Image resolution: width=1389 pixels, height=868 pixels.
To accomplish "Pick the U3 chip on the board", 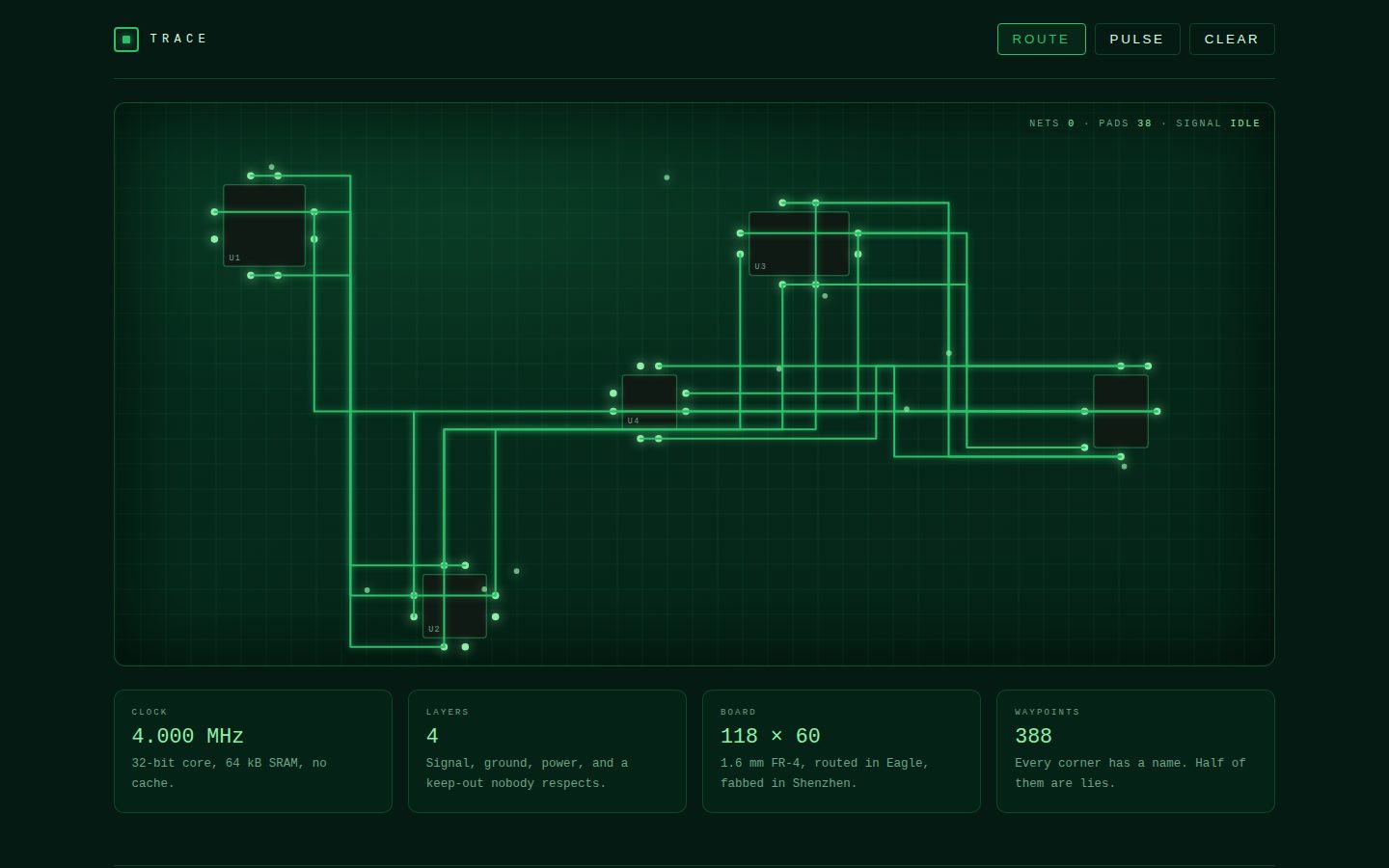I will tap(799, 244).
